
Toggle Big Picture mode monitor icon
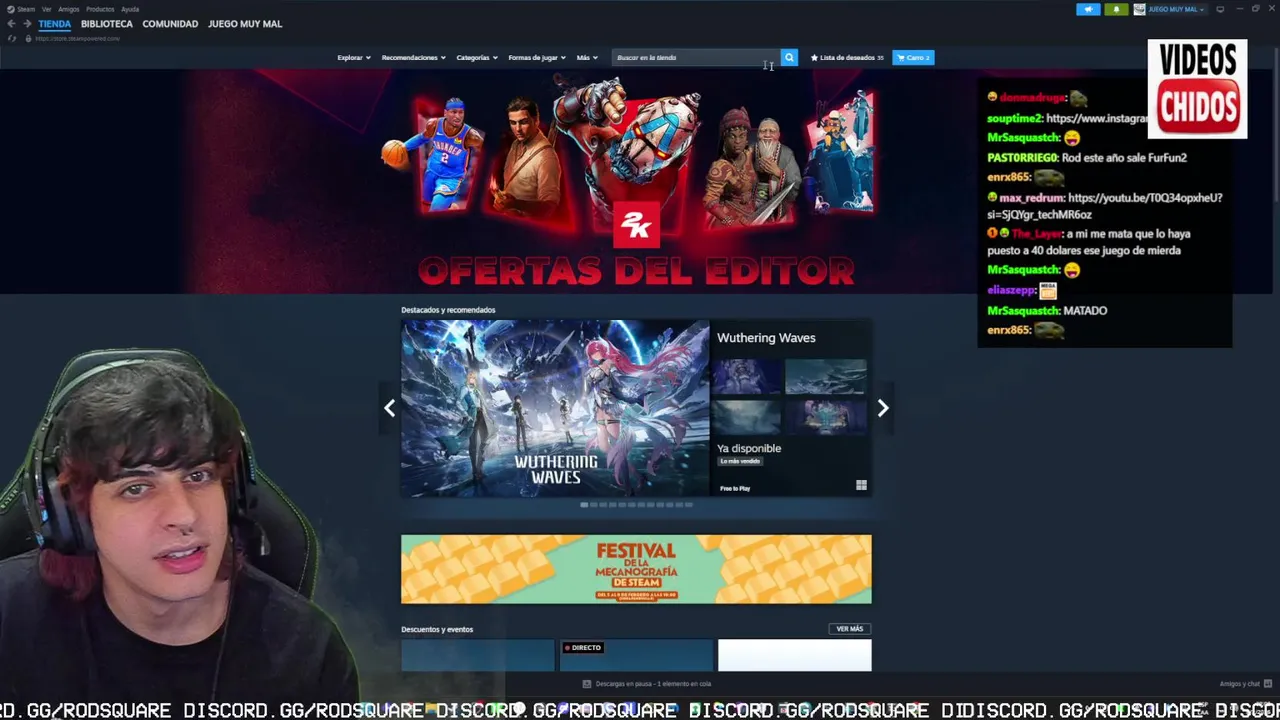(x=1220, y=9)
